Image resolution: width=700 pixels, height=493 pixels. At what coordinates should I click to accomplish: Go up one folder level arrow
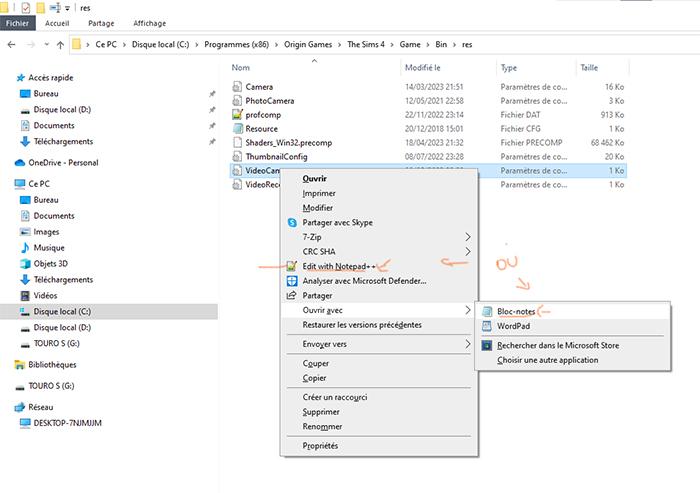click(x=60, y=44)
